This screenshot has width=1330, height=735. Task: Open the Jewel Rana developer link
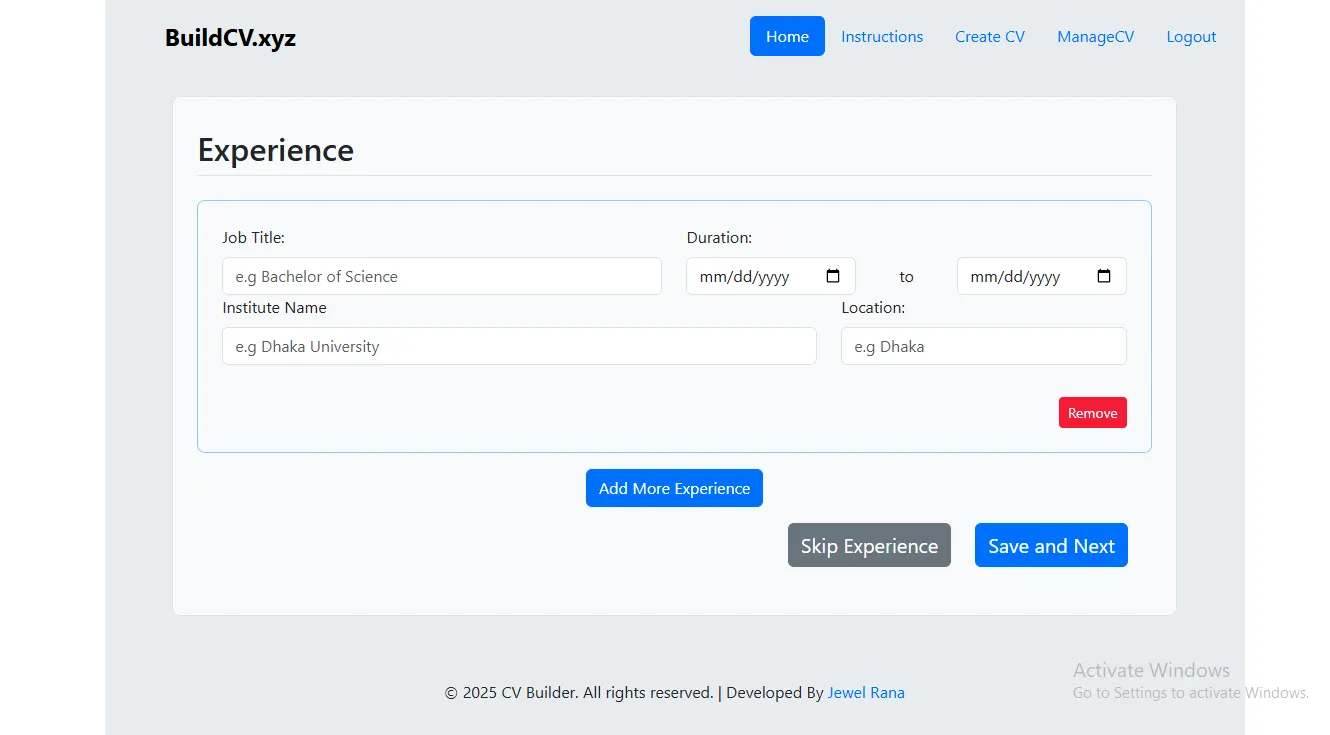(x=866, y=693)
